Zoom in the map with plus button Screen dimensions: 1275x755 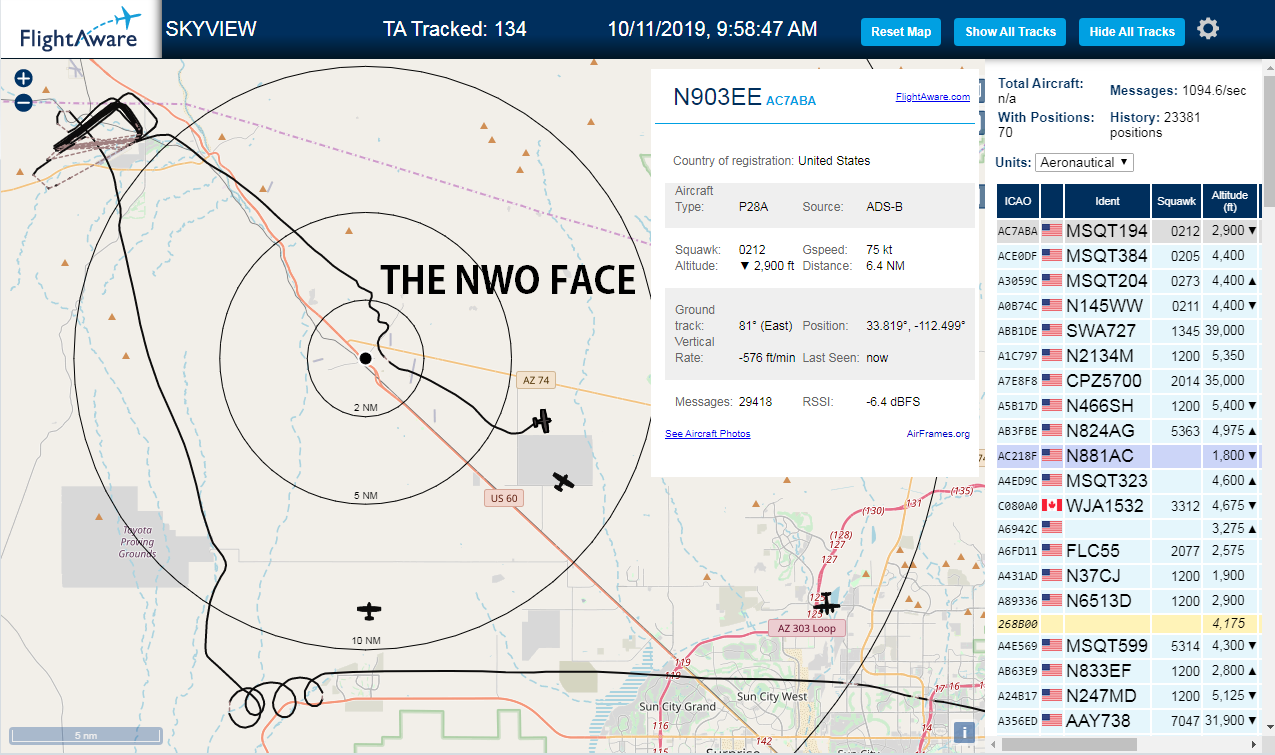point(24,78)
